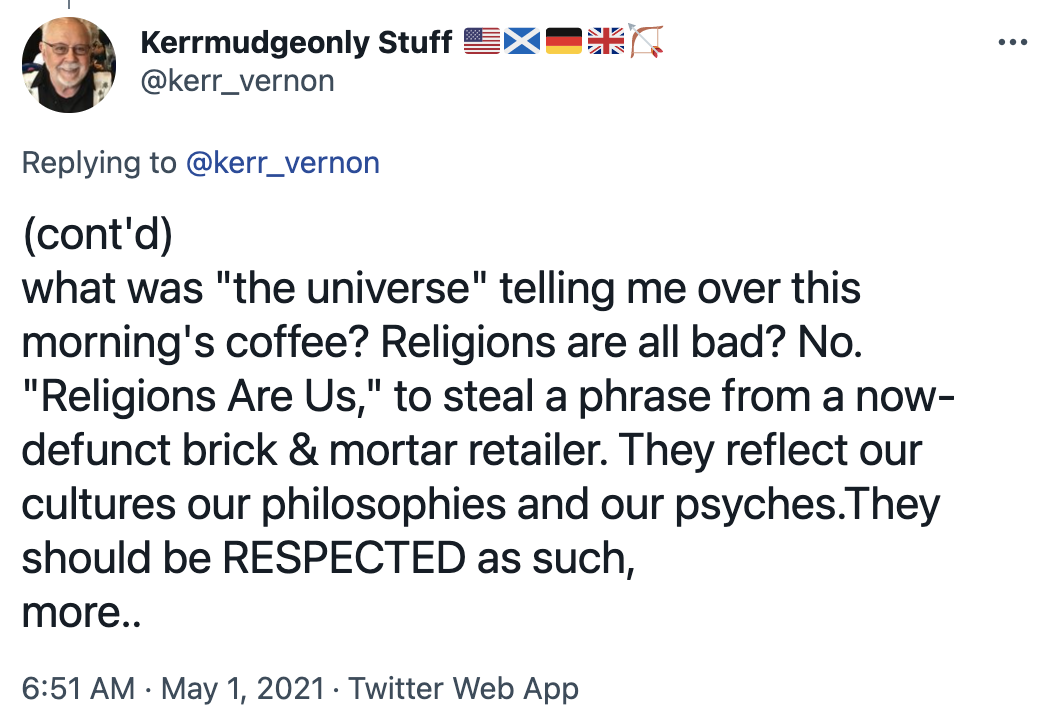Viewport: 1054px width, 726px height.
Task: Click the word RESPECTED in the tweet
Action: coord(343,558)
